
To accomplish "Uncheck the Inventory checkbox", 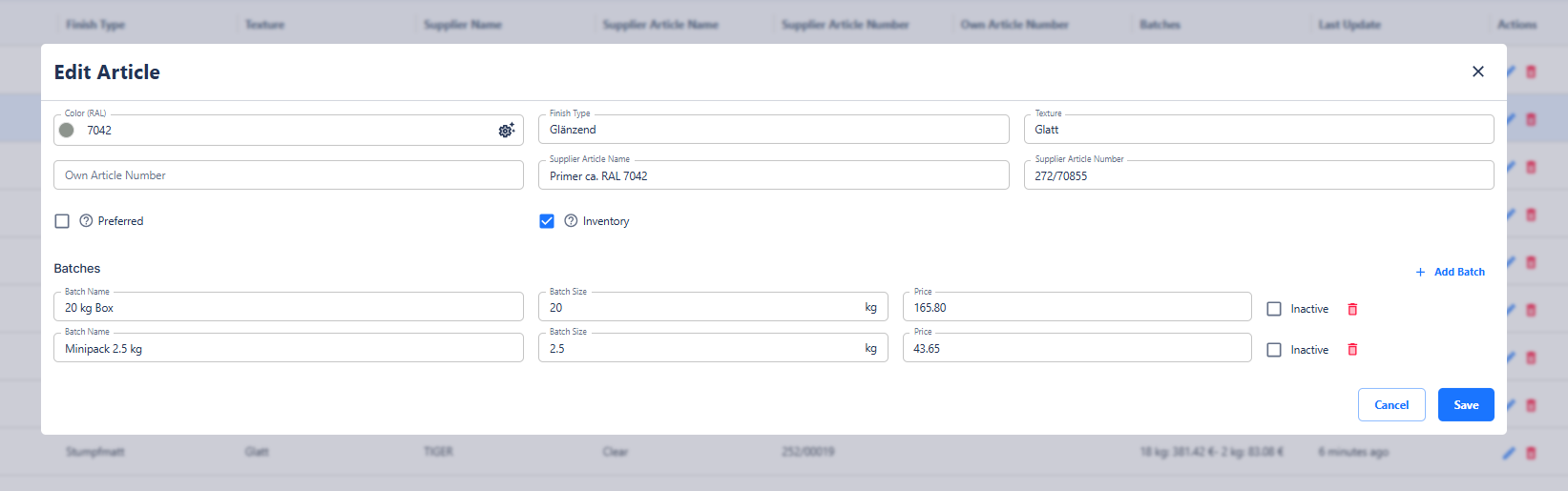I will [x=547, y=221].
